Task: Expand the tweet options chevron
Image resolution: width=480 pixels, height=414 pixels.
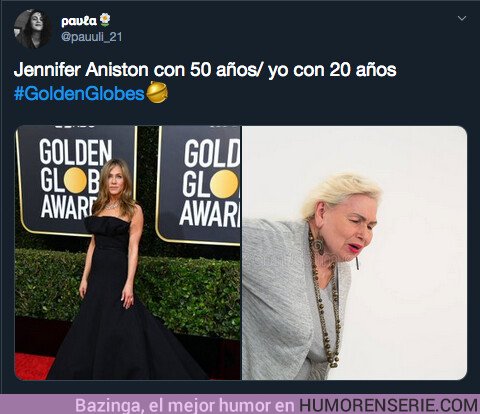Action: pos(462,18)
